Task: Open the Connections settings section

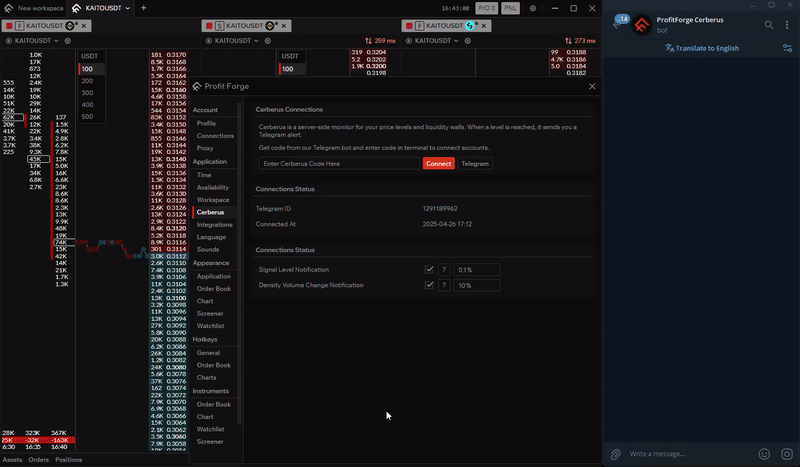Action: (215, 136)
